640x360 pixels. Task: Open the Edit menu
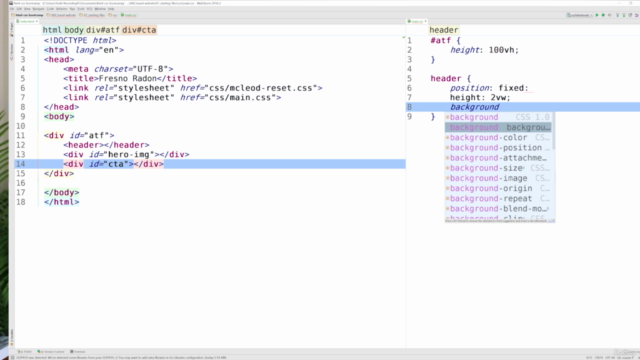point(19,9)
